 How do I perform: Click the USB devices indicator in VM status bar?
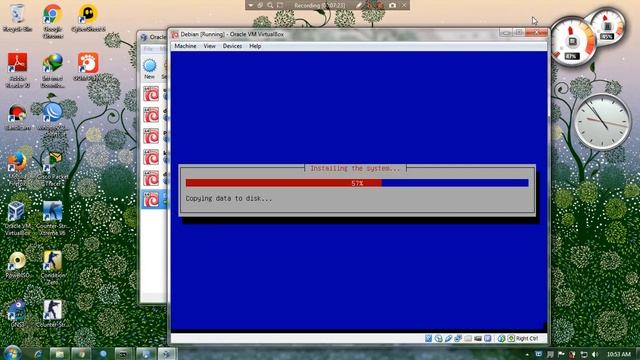tap(448, 338)
